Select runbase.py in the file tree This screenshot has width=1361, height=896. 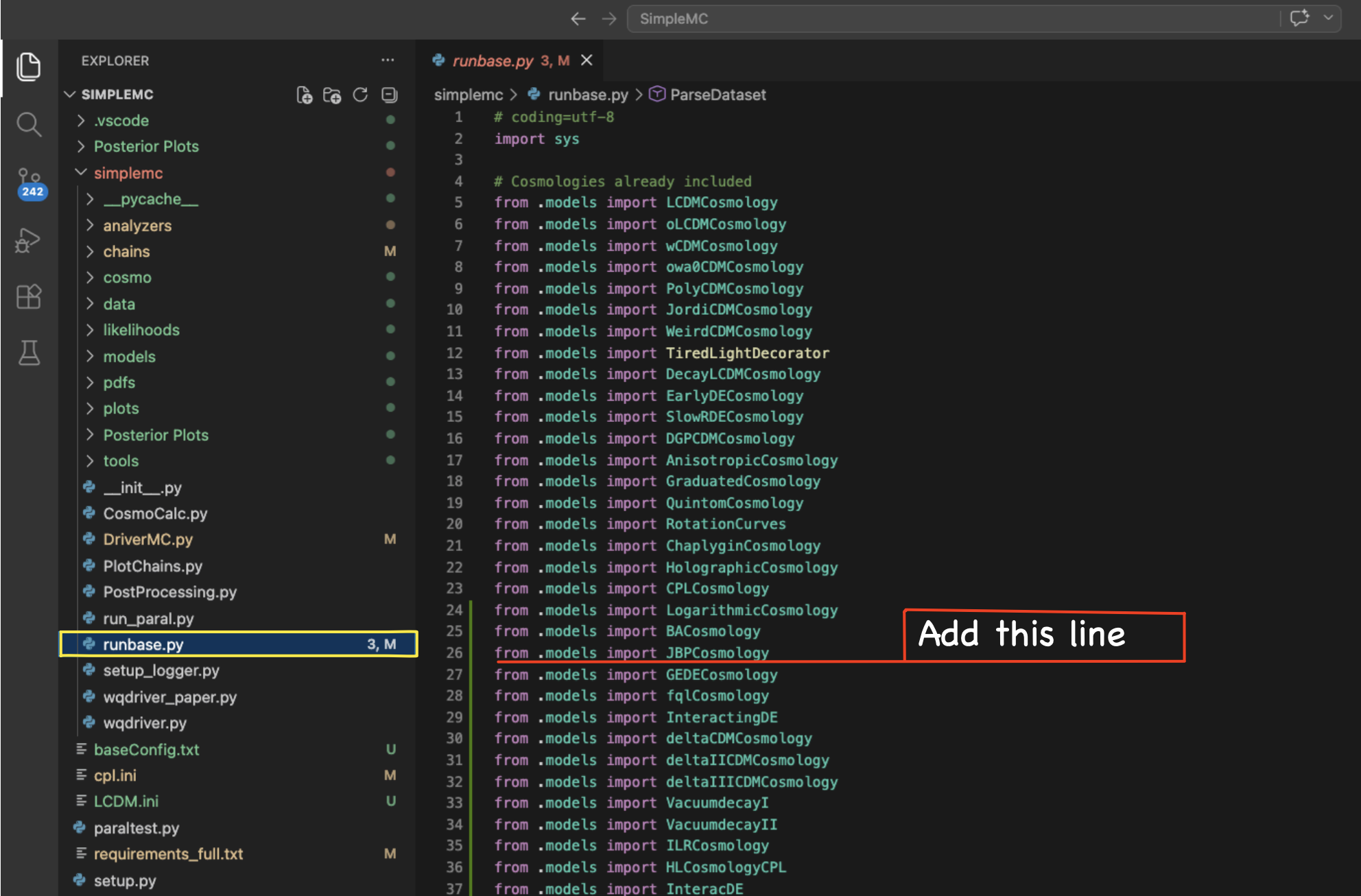pyautogui.click(x=239, y=644)
